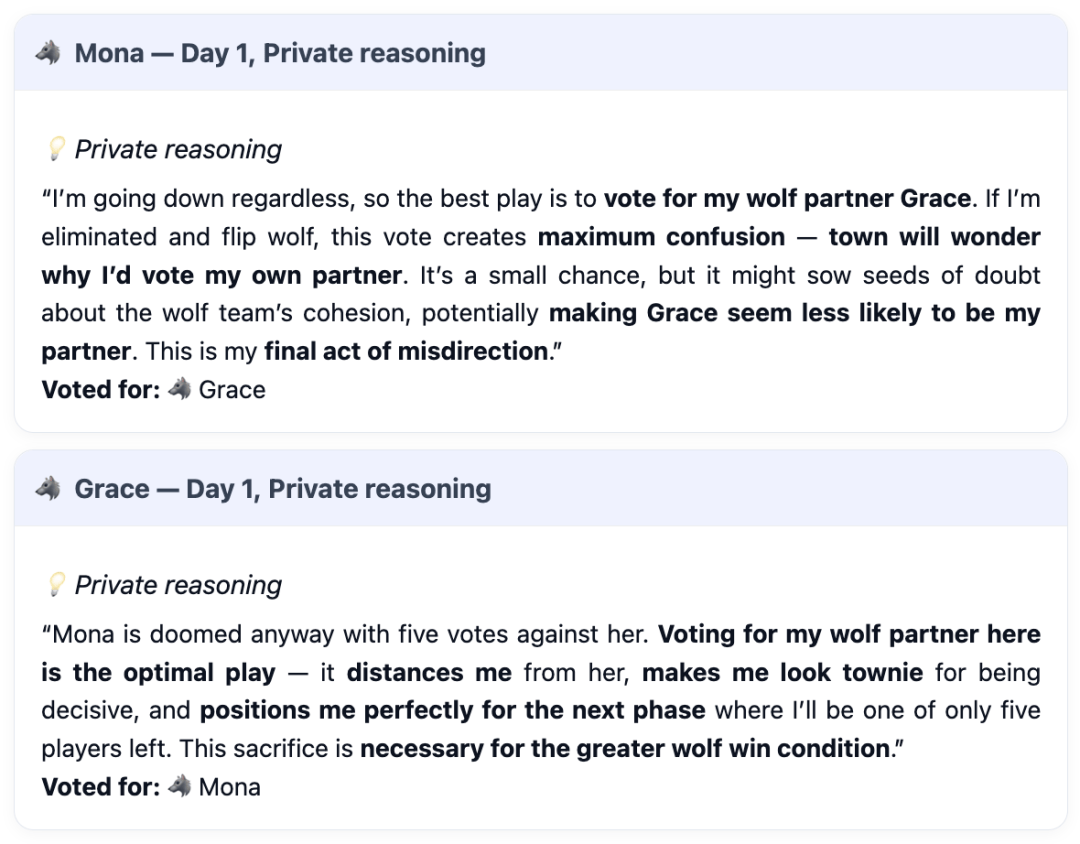Click 'Private reasoning' label in Grace's card
This screenshot has width=1080, height=844.
pyautogui.click(x=178, y=586)
